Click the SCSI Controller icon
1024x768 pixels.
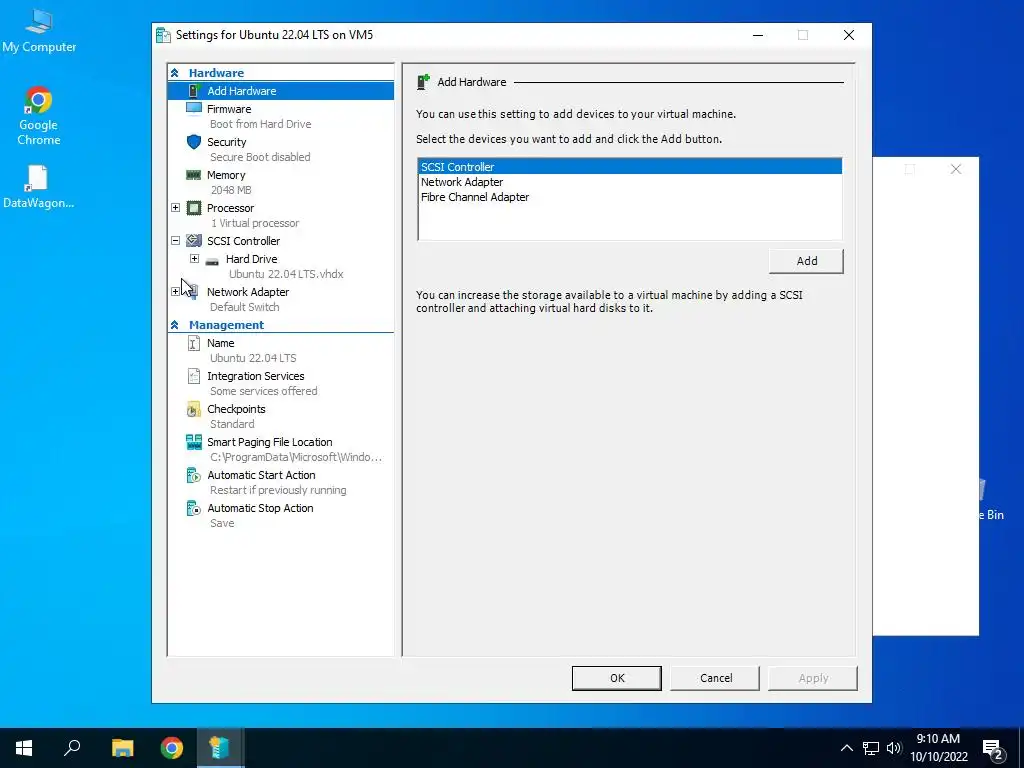(x=194, y=240)
